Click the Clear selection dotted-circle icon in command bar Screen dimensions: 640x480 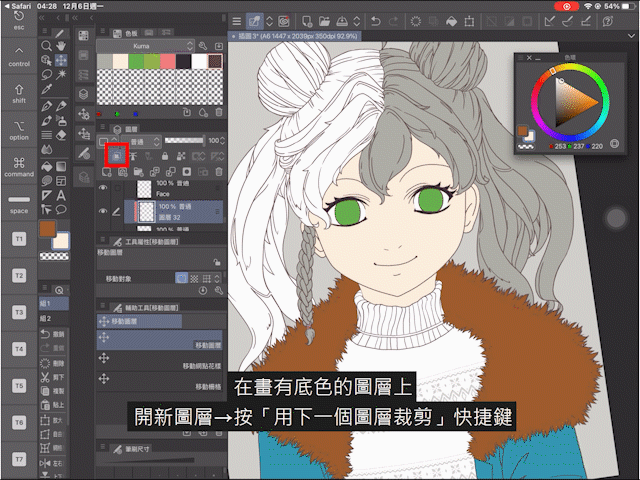click(x=416, y=21)
